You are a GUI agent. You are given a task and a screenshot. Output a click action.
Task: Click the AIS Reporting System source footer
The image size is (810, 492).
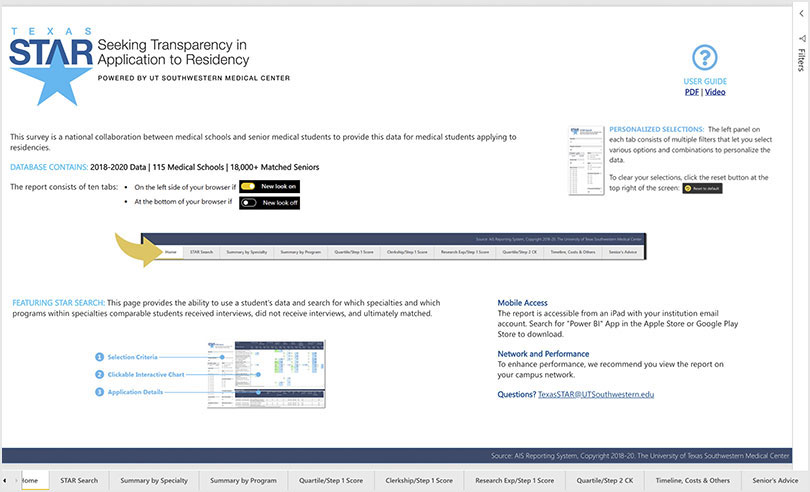click(640, 456)
